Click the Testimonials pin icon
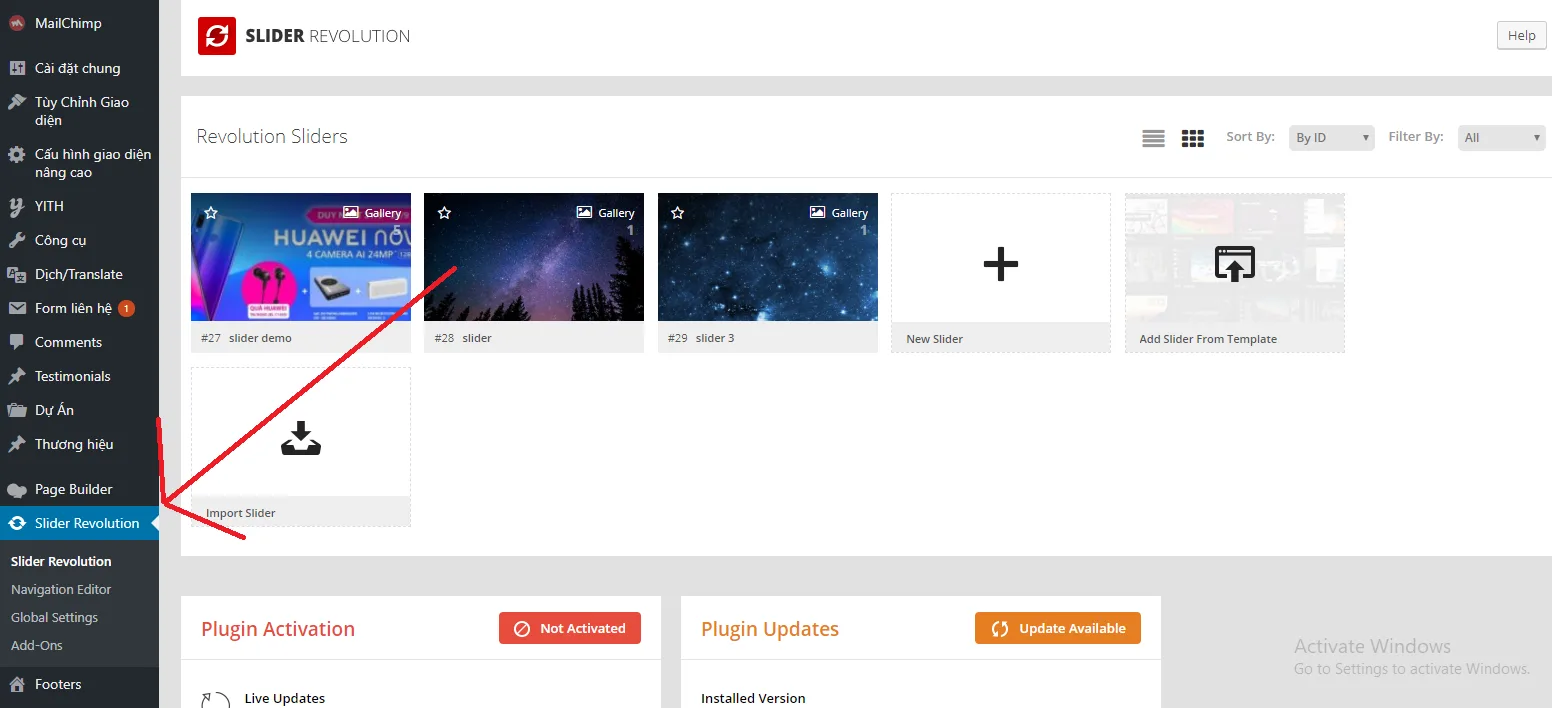 (x=17, y=376)
